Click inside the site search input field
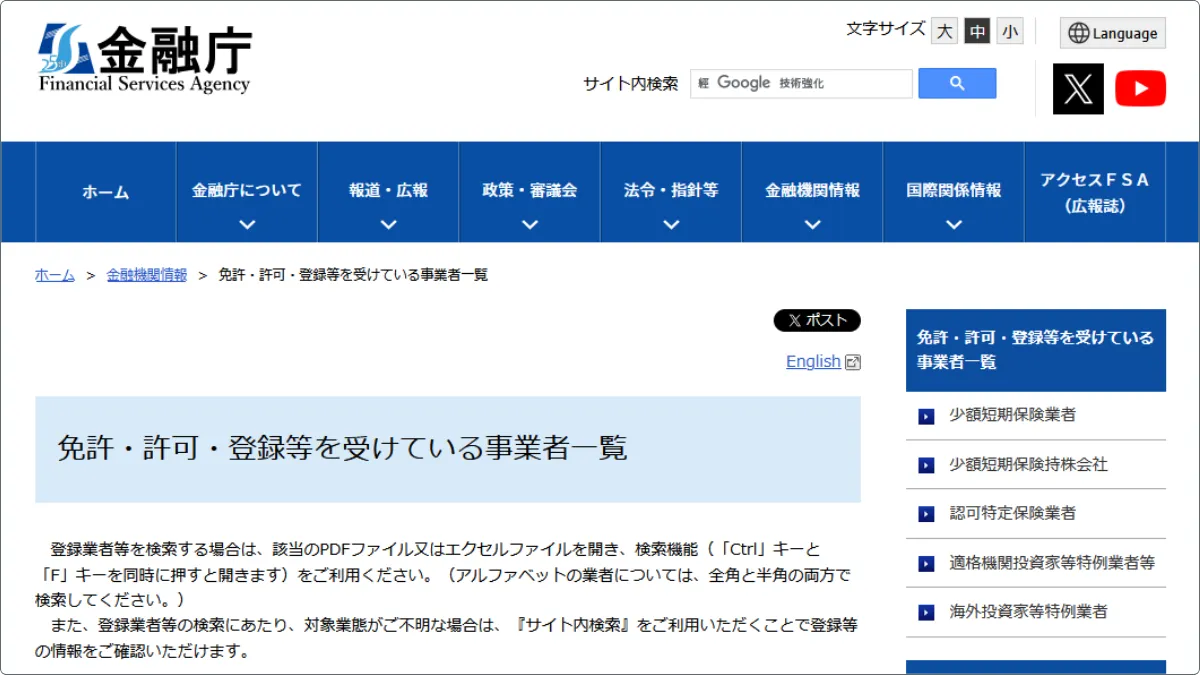 coord(800,83)
